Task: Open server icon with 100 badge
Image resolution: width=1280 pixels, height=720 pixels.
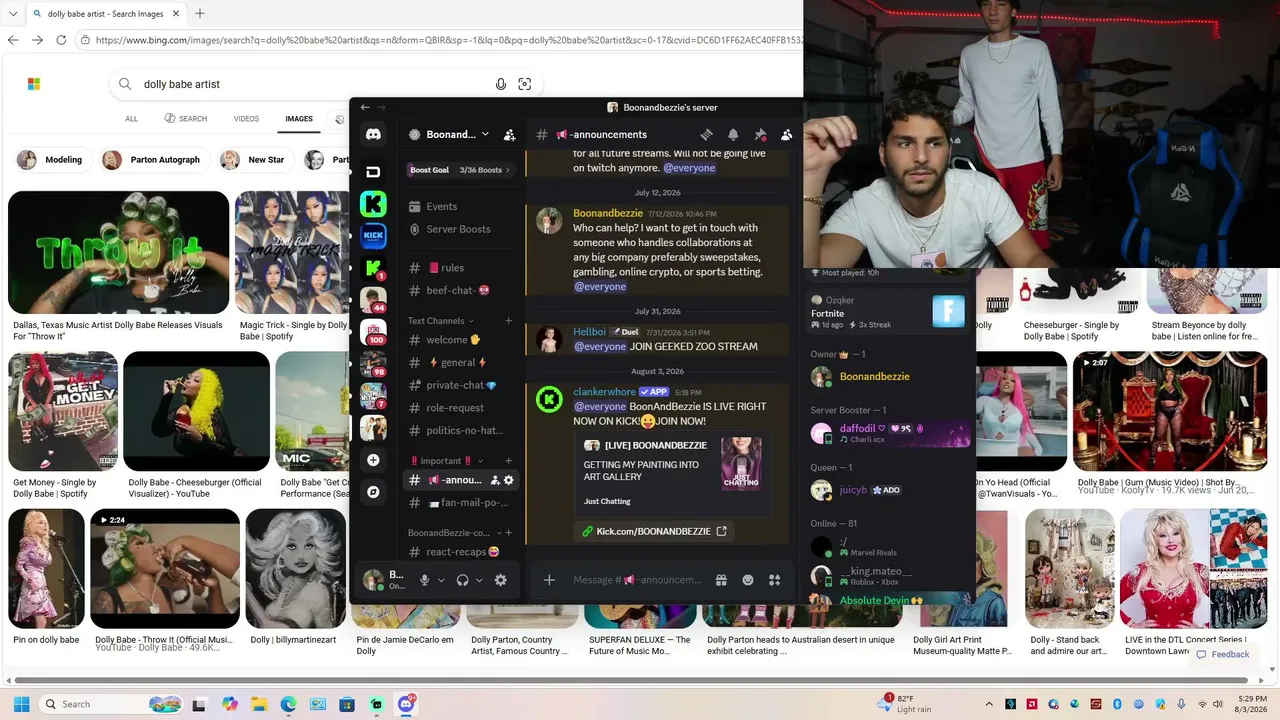Action: [x=373, y=332]
